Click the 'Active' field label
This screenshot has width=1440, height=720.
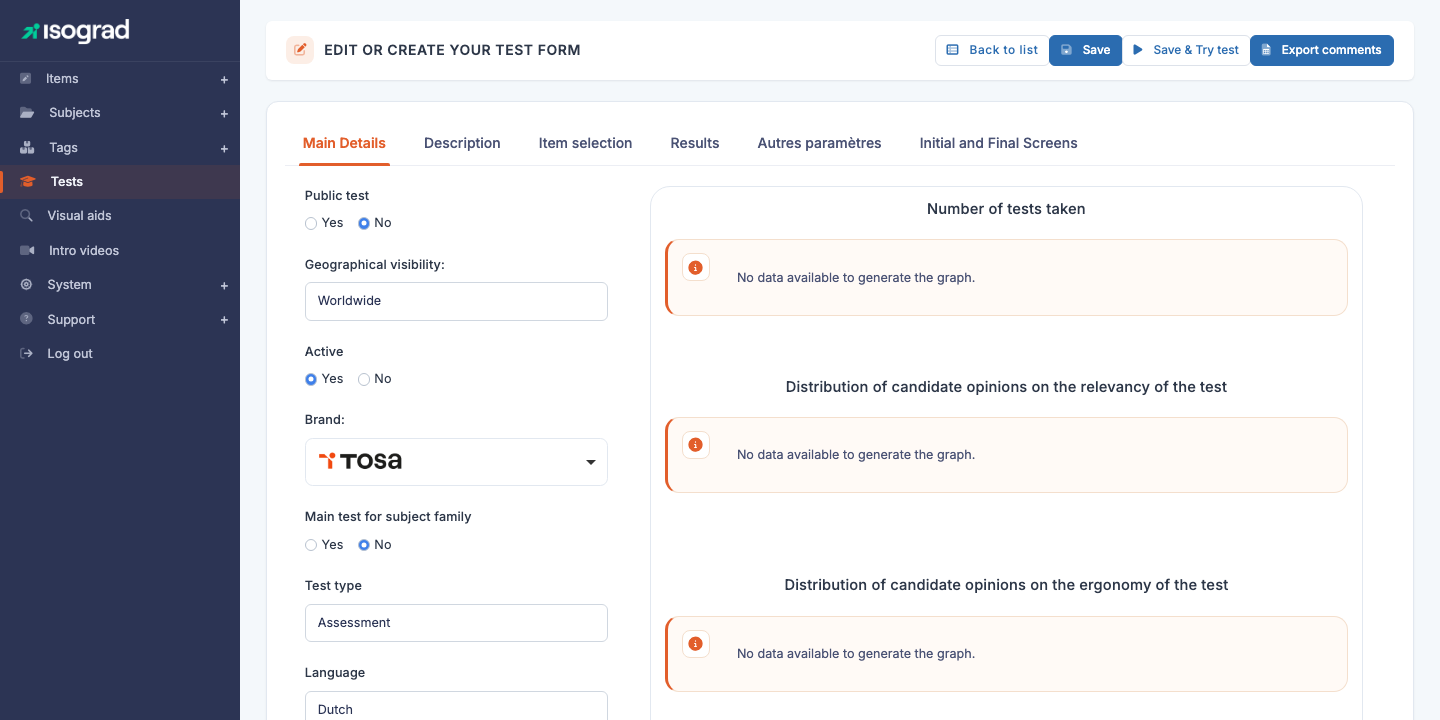tap(324, 352)
